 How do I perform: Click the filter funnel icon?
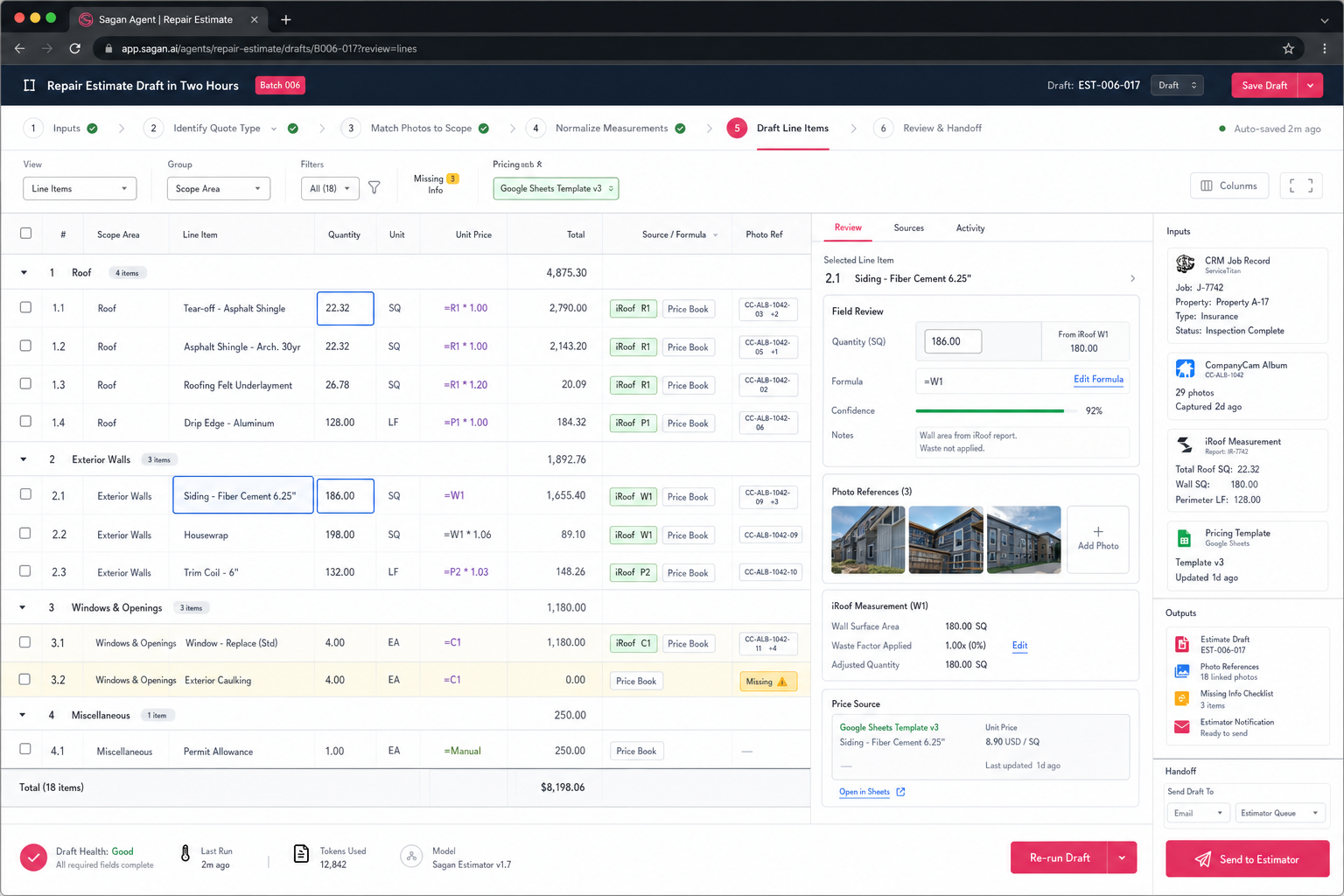pos(374,188)
